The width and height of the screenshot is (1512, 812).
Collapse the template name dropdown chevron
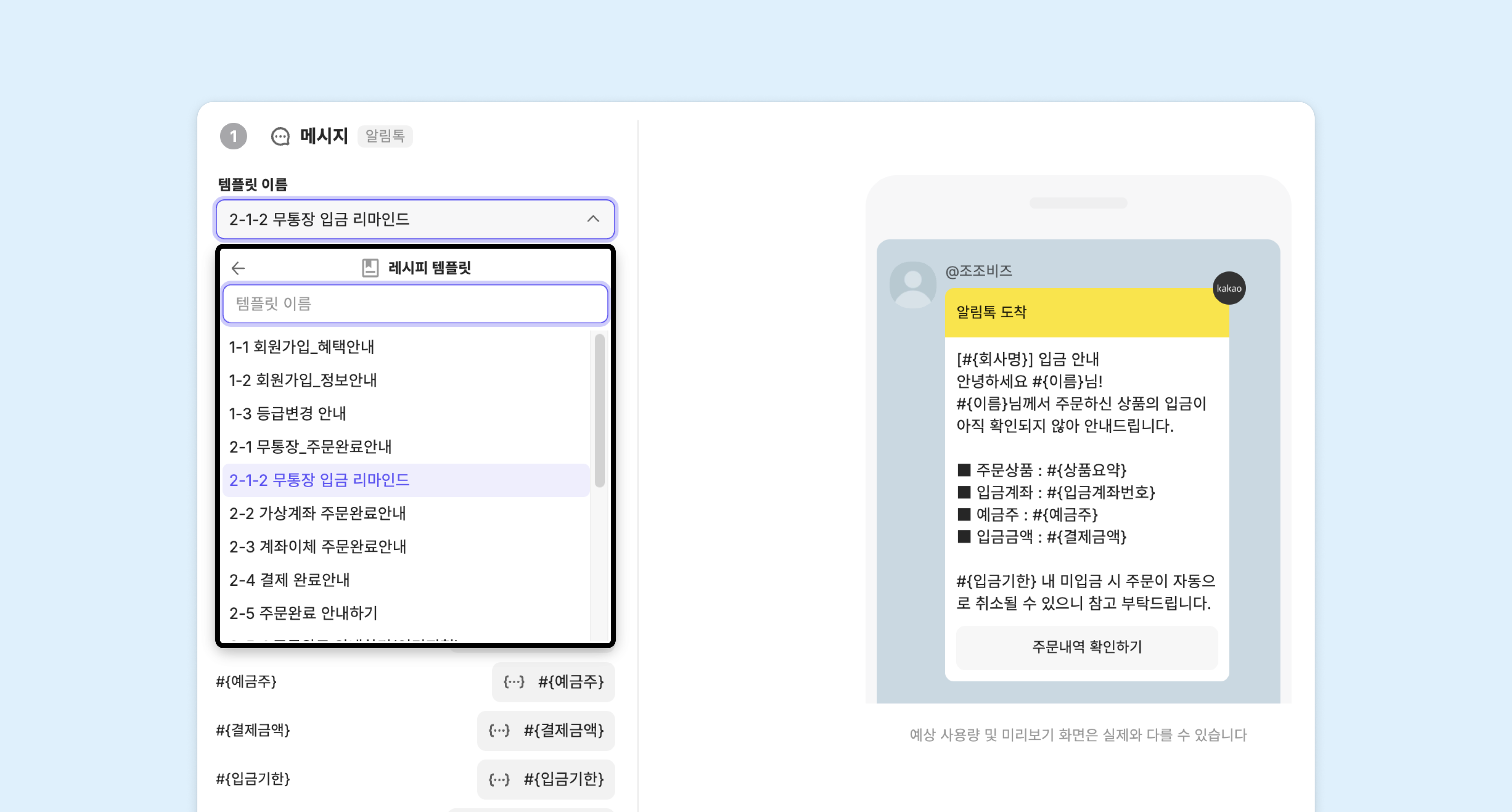tap(593, 219)
